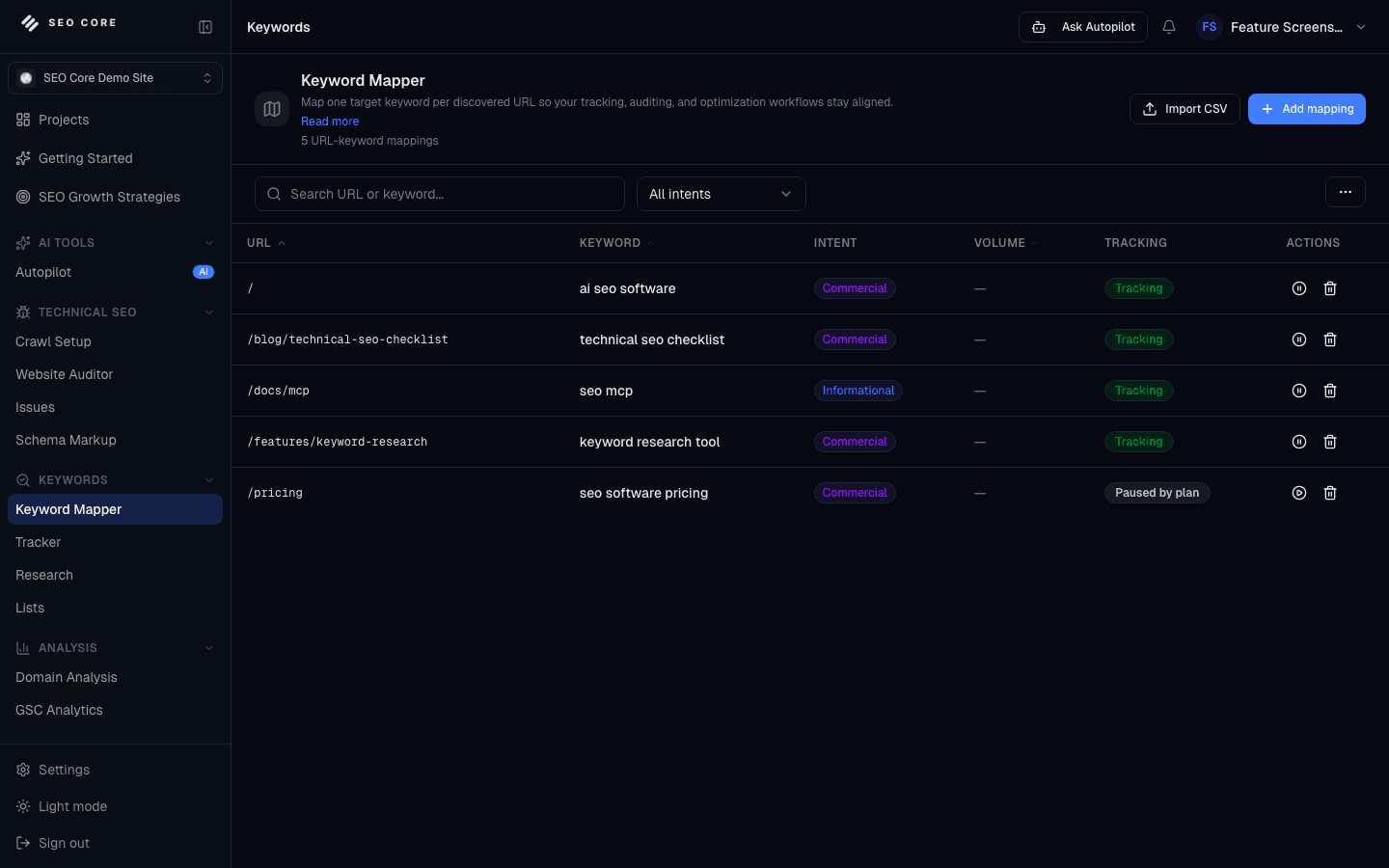The width and height of the screenshot is (1389, 868).
Task: Switch to Light mode
Action: pos(115,806)
